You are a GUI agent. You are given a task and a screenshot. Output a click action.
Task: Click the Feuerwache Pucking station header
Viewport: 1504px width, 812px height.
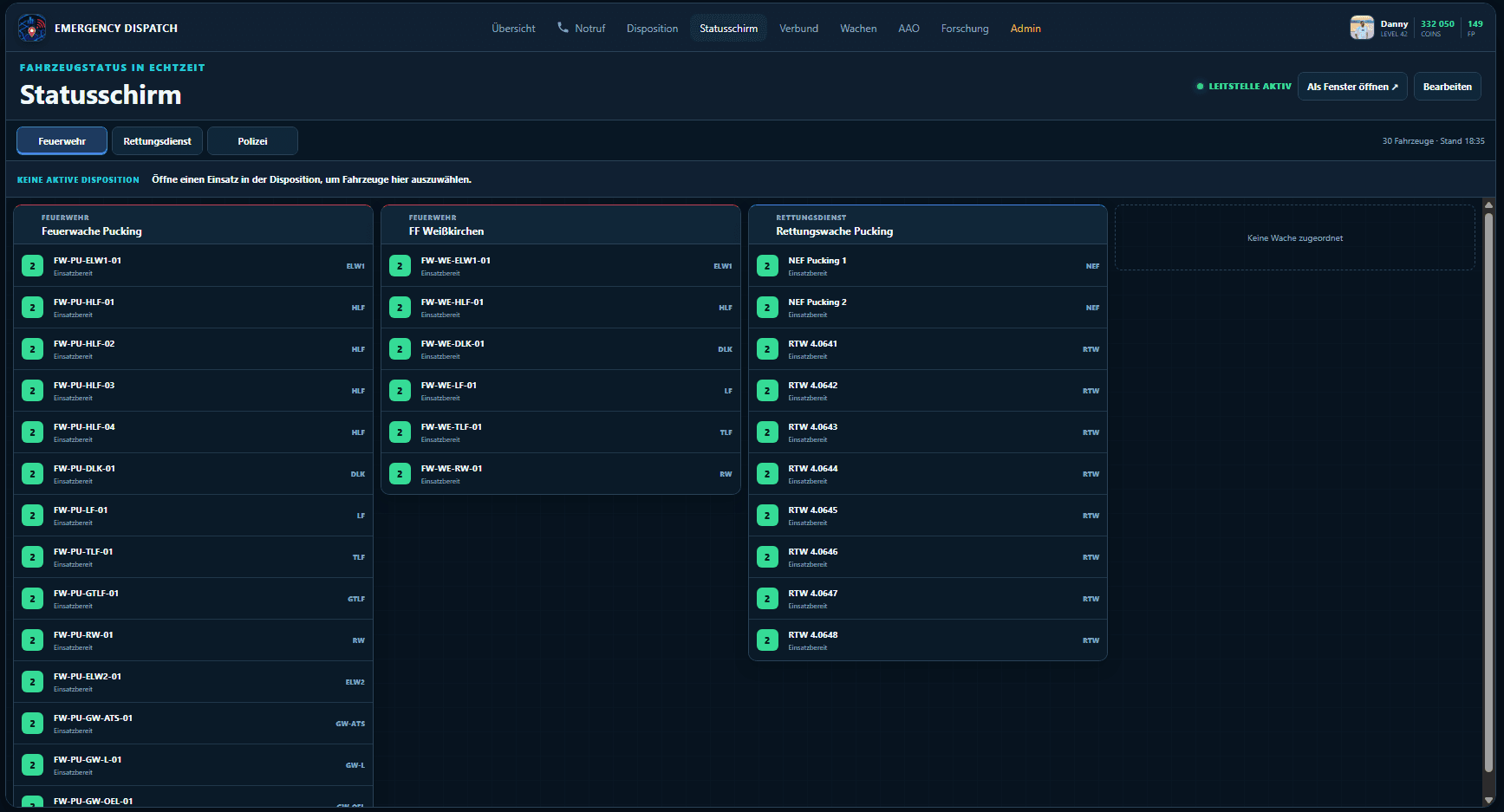coord(193,225)
